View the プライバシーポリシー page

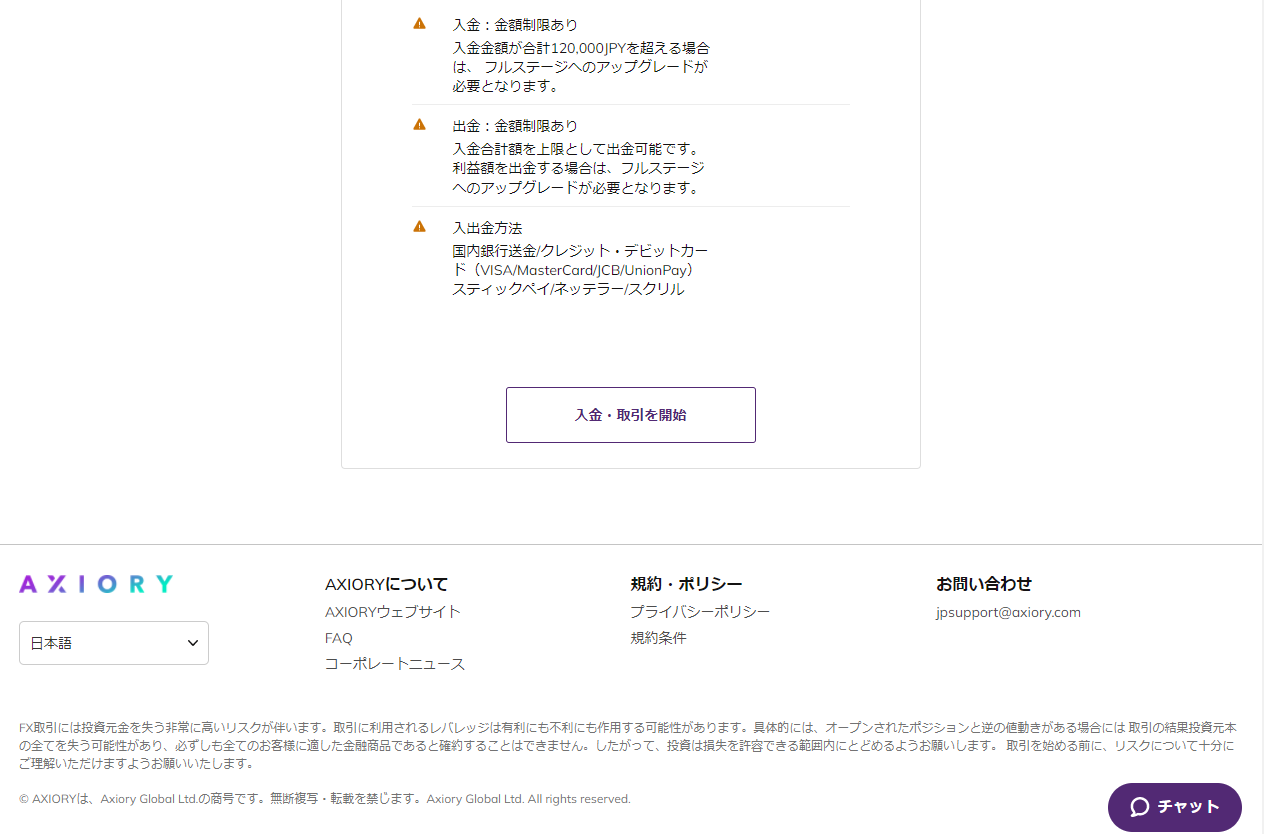click(700, 612)
